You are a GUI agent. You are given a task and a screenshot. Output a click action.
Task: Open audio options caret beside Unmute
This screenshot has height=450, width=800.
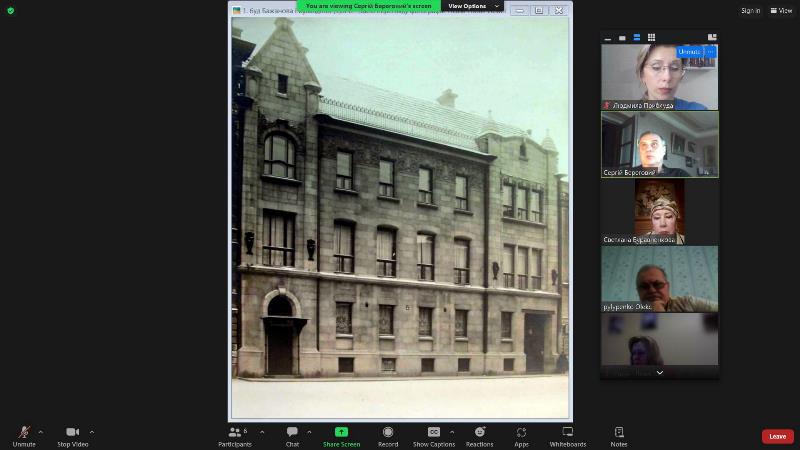click(x=41, y=432)
